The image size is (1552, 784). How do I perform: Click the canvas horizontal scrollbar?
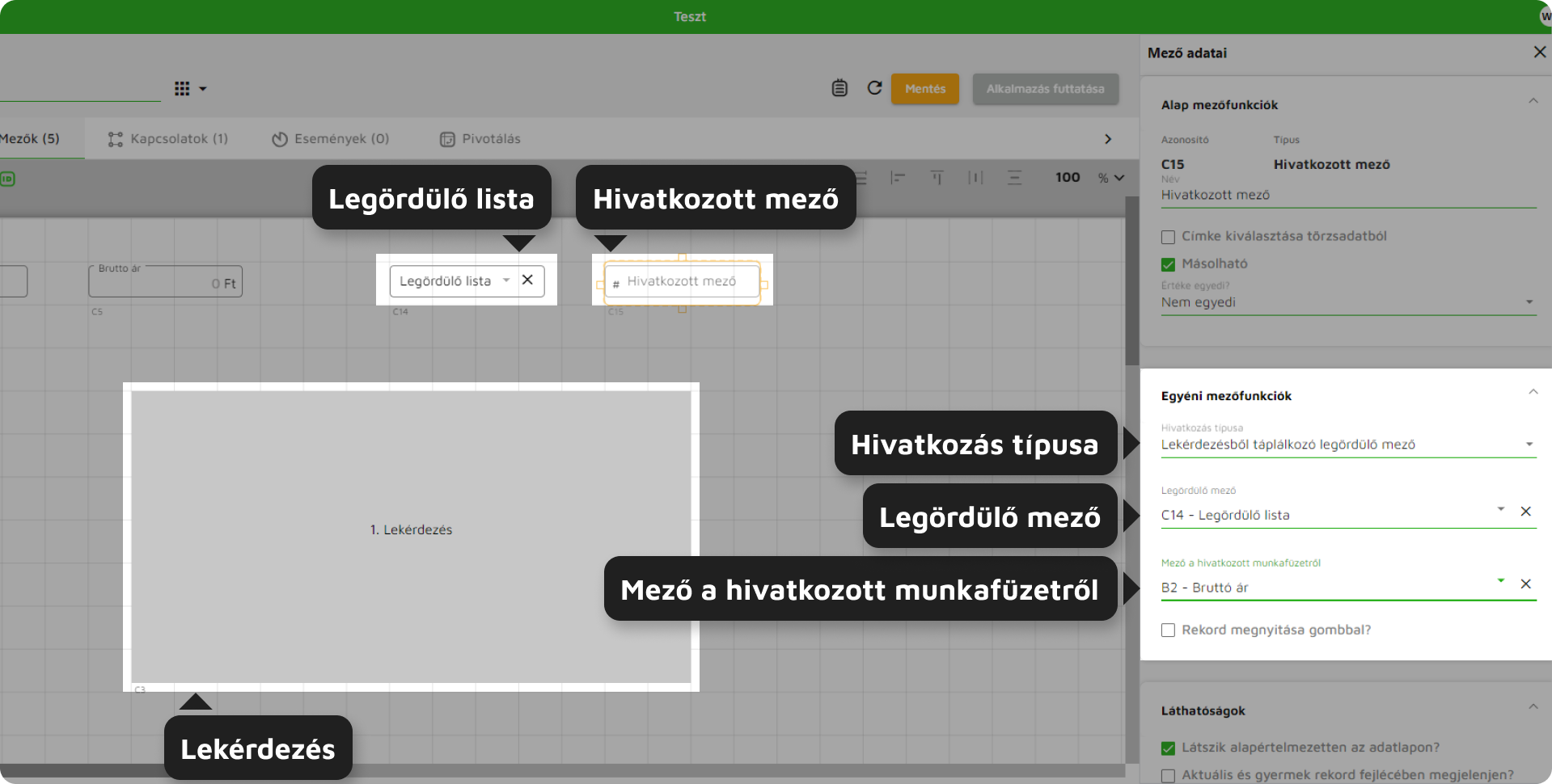(x=563, y=770)
